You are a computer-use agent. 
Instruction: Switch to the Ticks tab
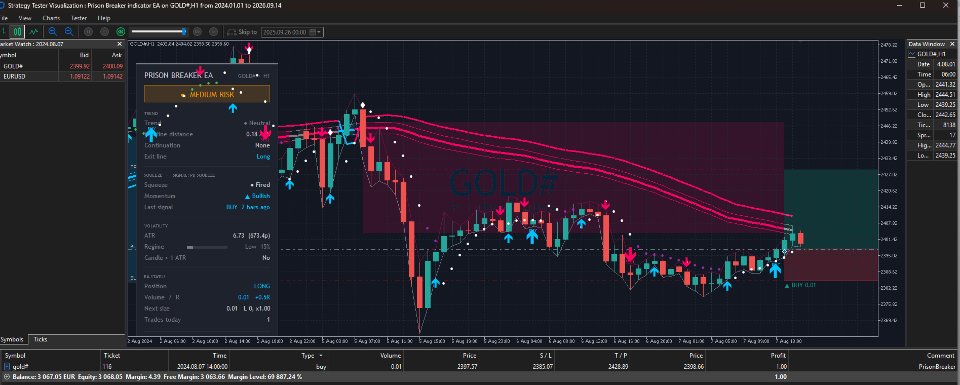click(40, 339)
